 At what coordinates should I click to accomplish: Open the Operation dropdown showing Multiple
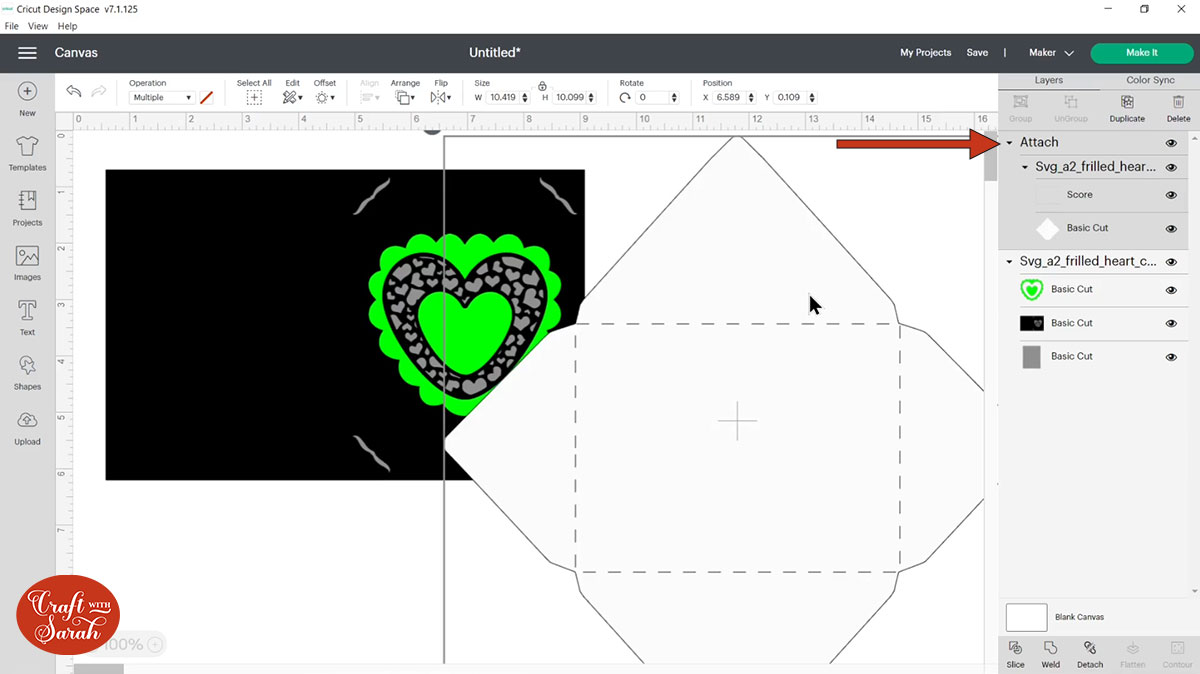tap(161, 98)
